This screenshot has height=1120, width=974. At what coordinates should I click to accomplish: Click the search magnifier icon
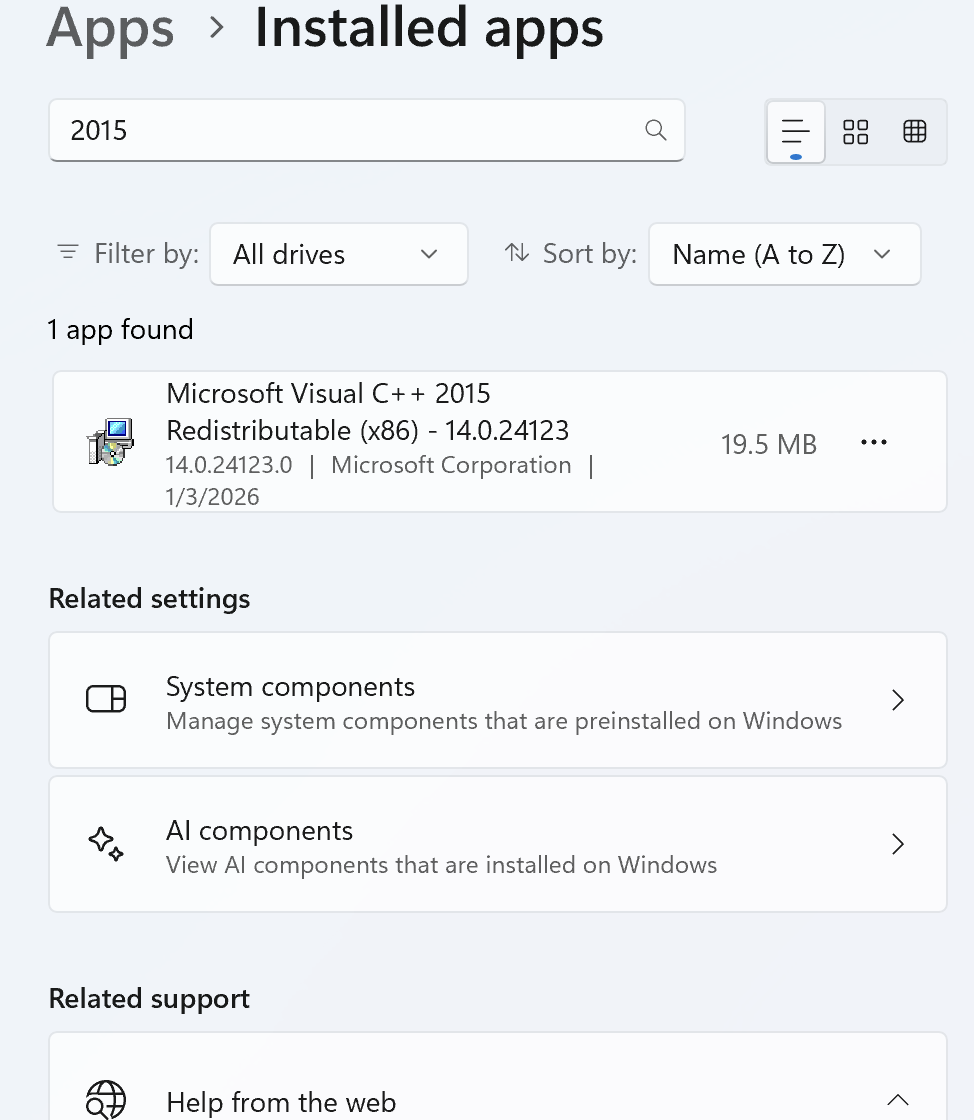pos(655,130)
